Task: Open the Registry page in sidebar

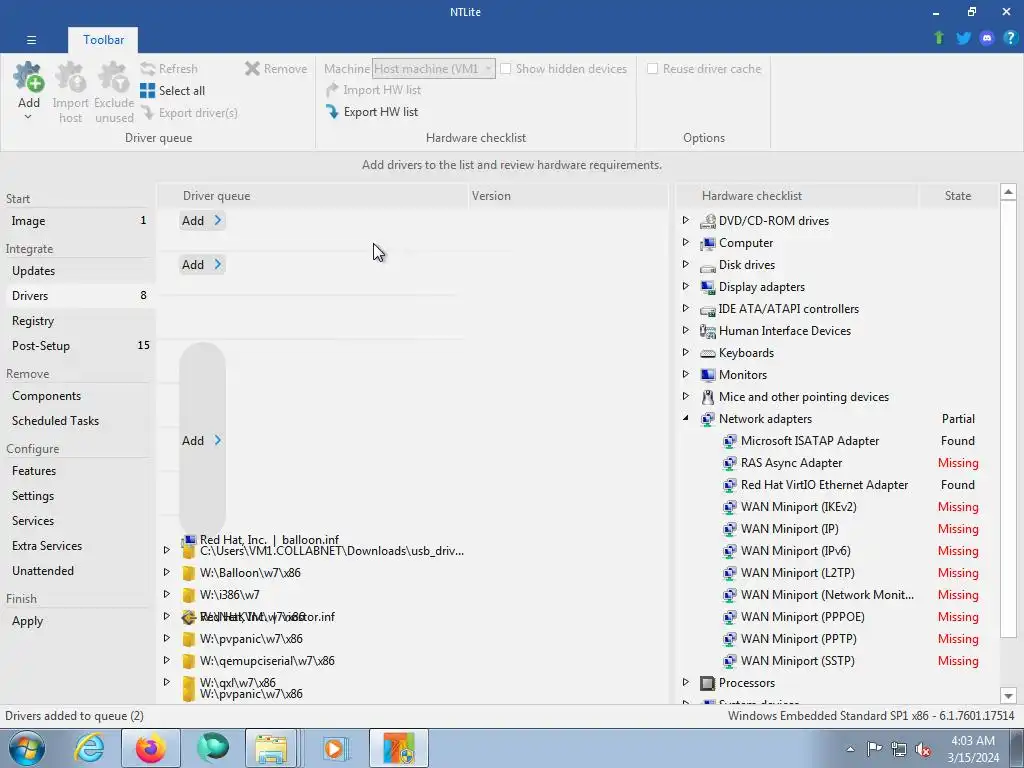Action: click(78, 321)
